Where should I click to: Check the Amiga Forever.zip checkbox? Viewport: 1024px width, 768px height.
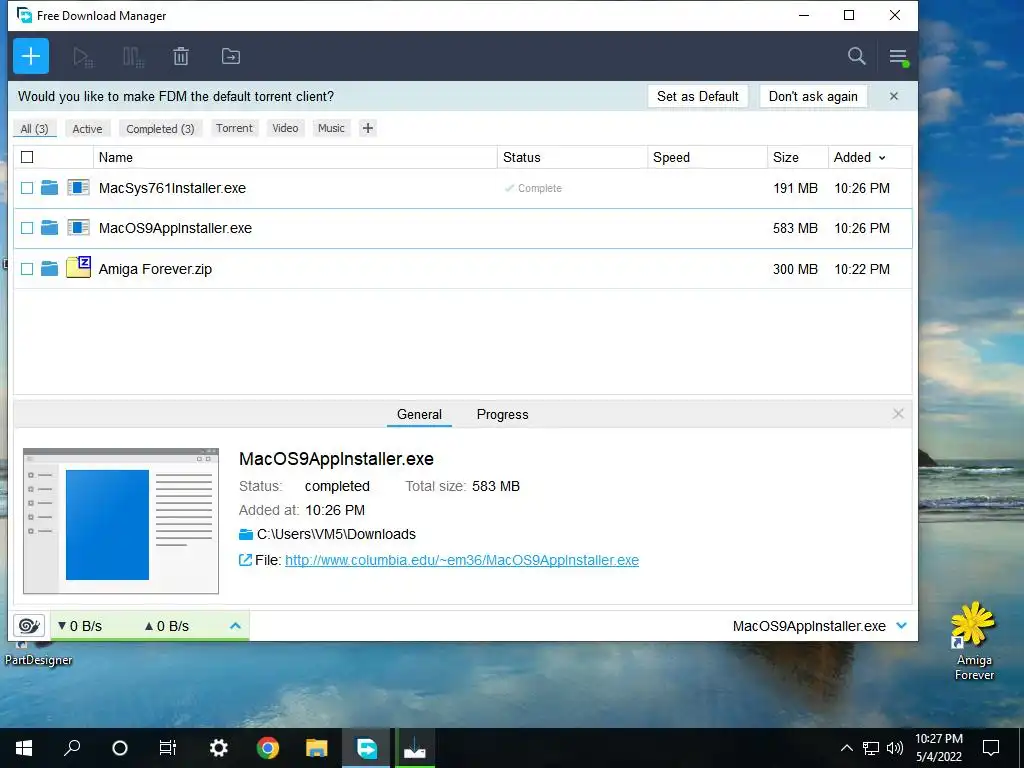(x=27, y=268)
